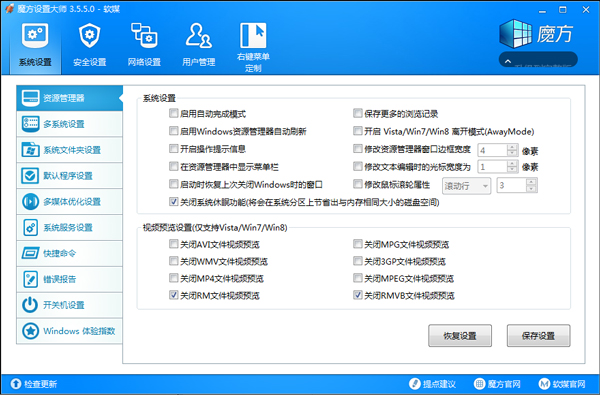
Task: Enable 启用自动完成模式 checkbox
Action: tap(174, 113)
